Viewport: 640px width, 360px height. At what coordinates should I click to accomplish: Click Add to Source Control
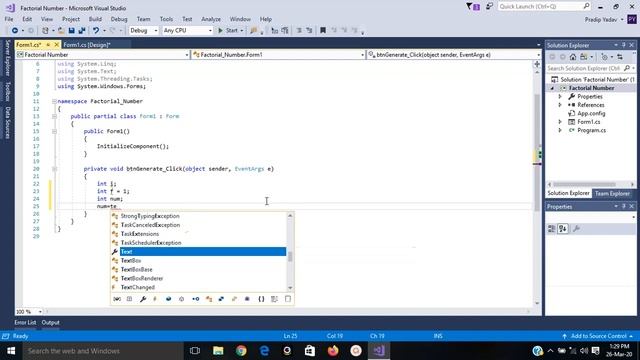tap(598, 336)
